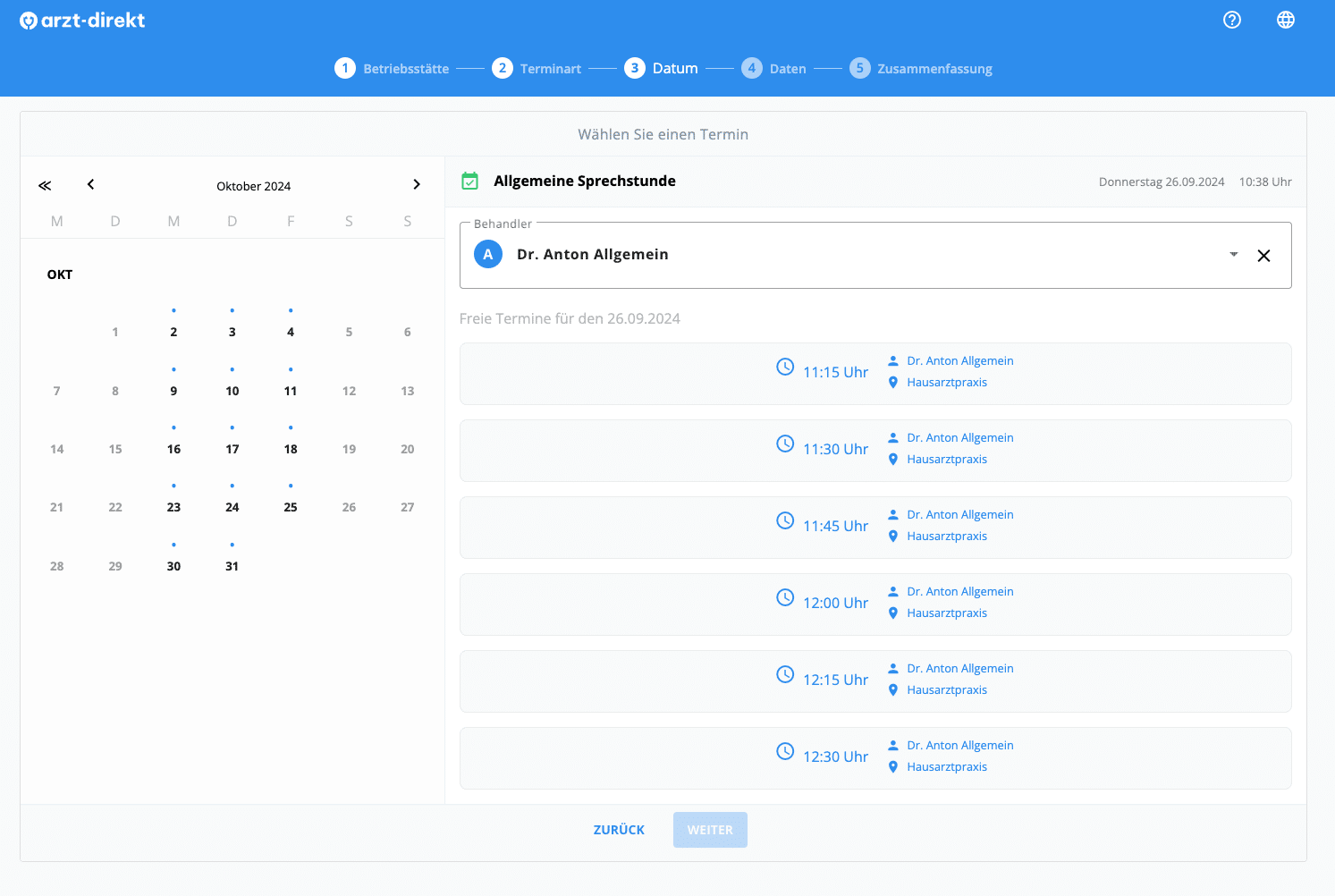This screenshot has height=896, width=1335.
Task: Pick October 31 in the calendar
Action: pyautogui.click(x=232, y=566)
